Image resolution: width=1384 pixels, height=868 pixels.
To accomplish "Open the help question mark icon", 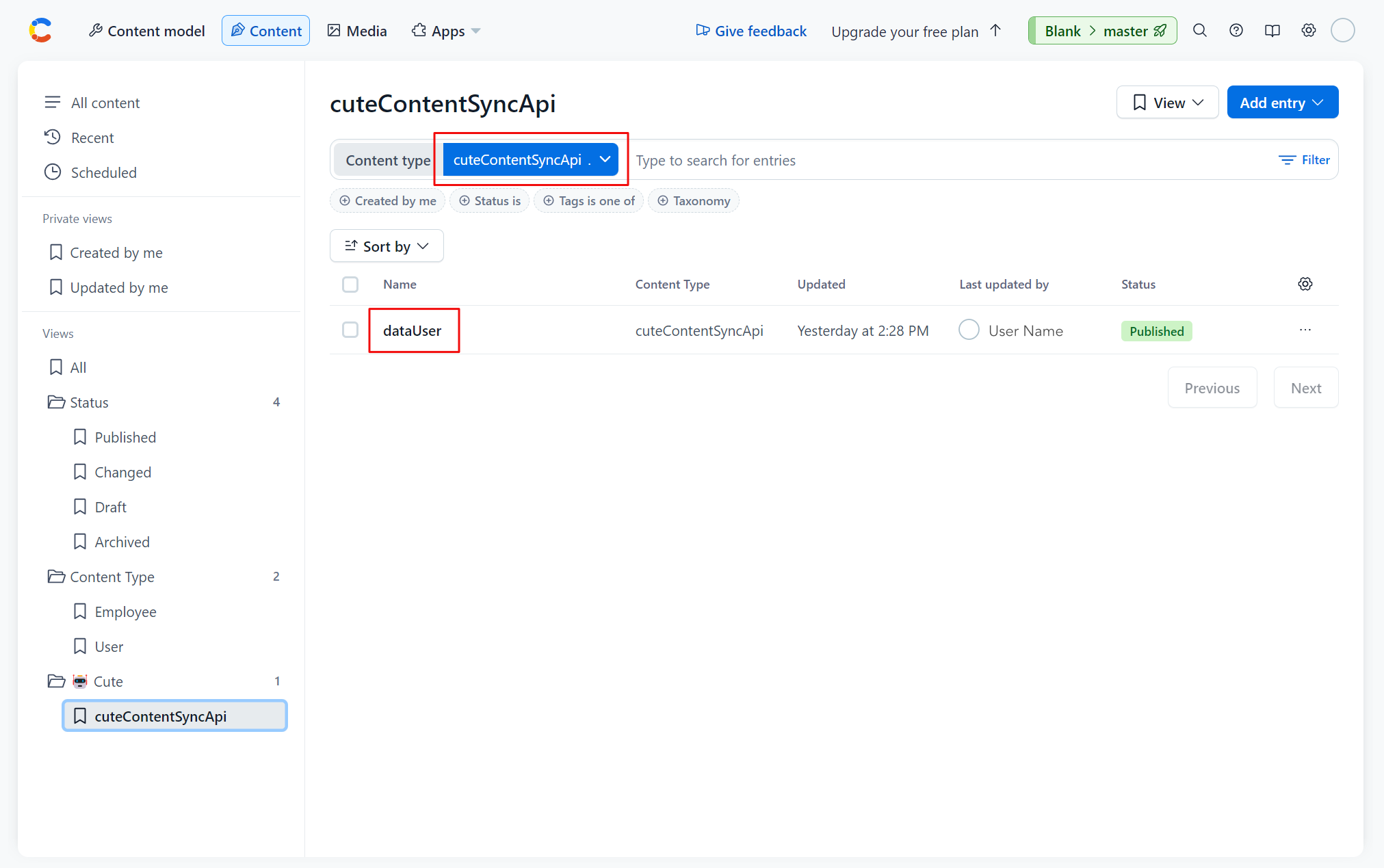I will click(1236, 31).
